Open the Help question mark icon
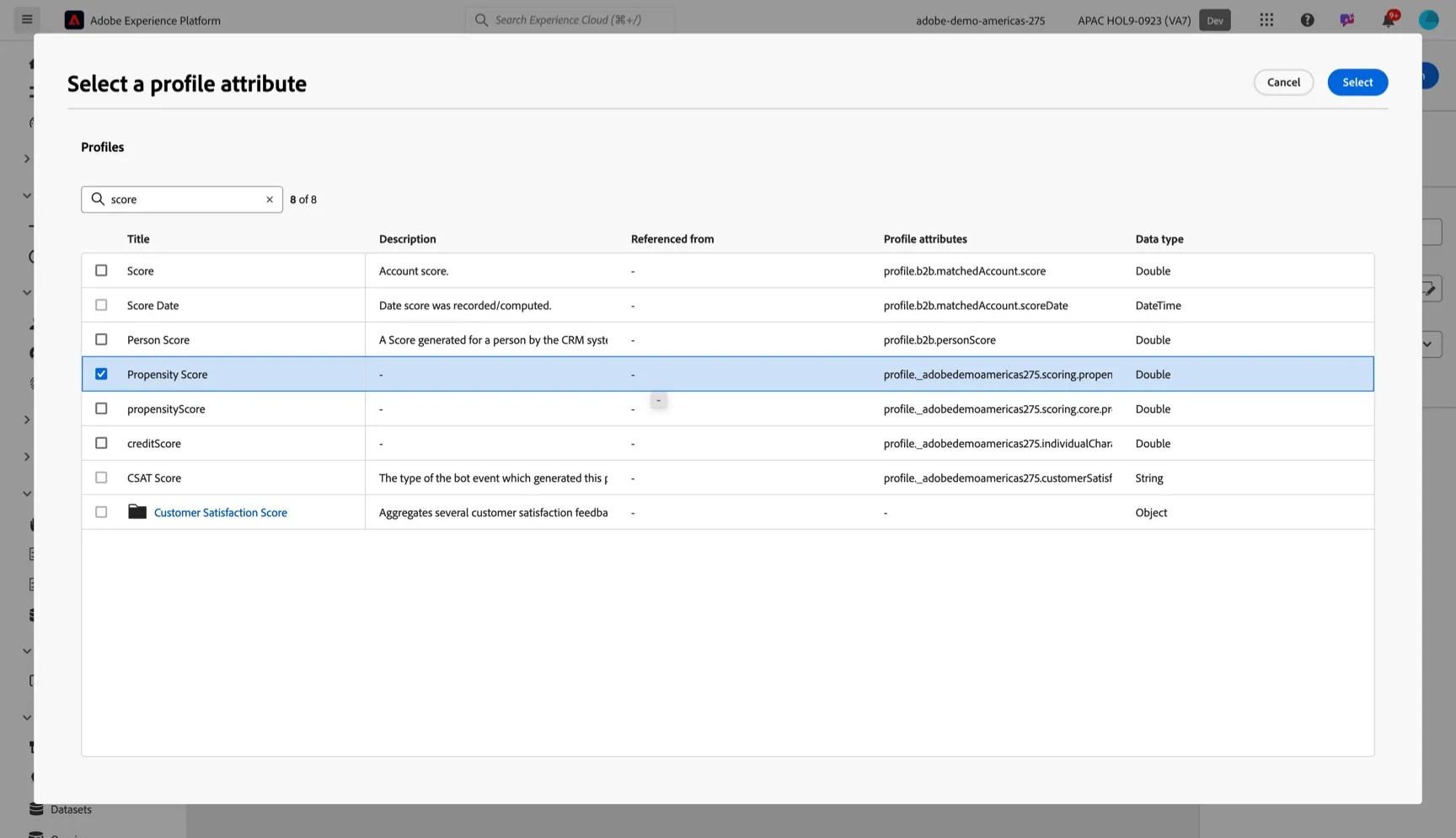Screen dimensions: 1456x838 (x=1307, y=20)
